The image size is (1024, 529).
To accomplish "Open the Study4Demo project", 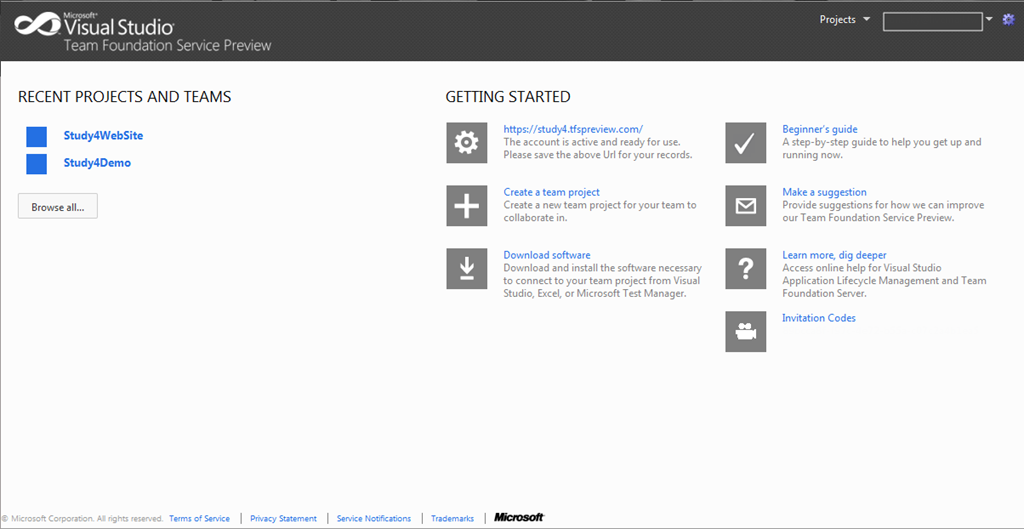I will click(x=97, y=163).
